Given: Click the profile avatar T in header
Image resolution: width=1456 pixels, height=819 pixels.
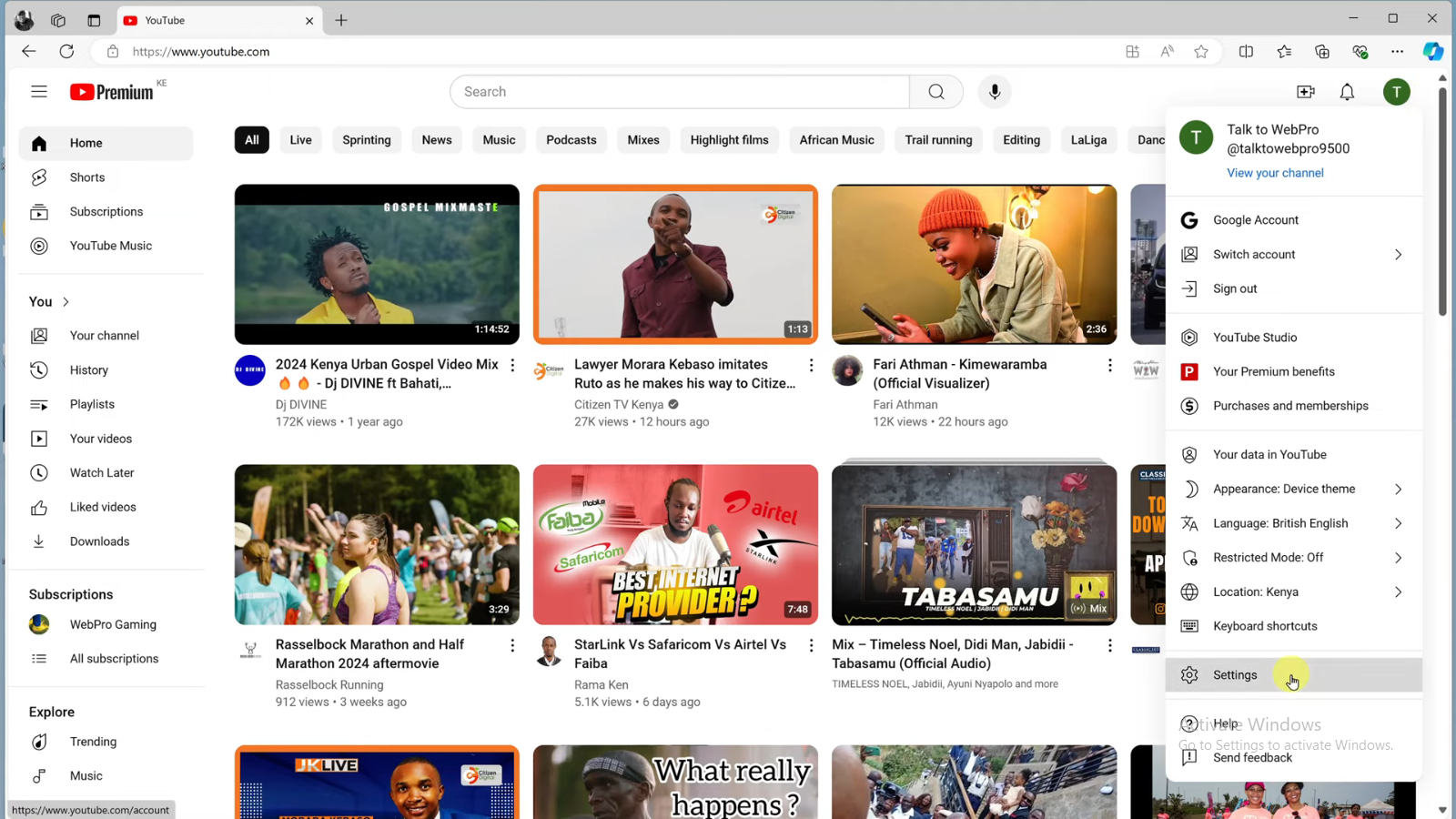Looking at the screenshot, I should tap(1396, 92).
